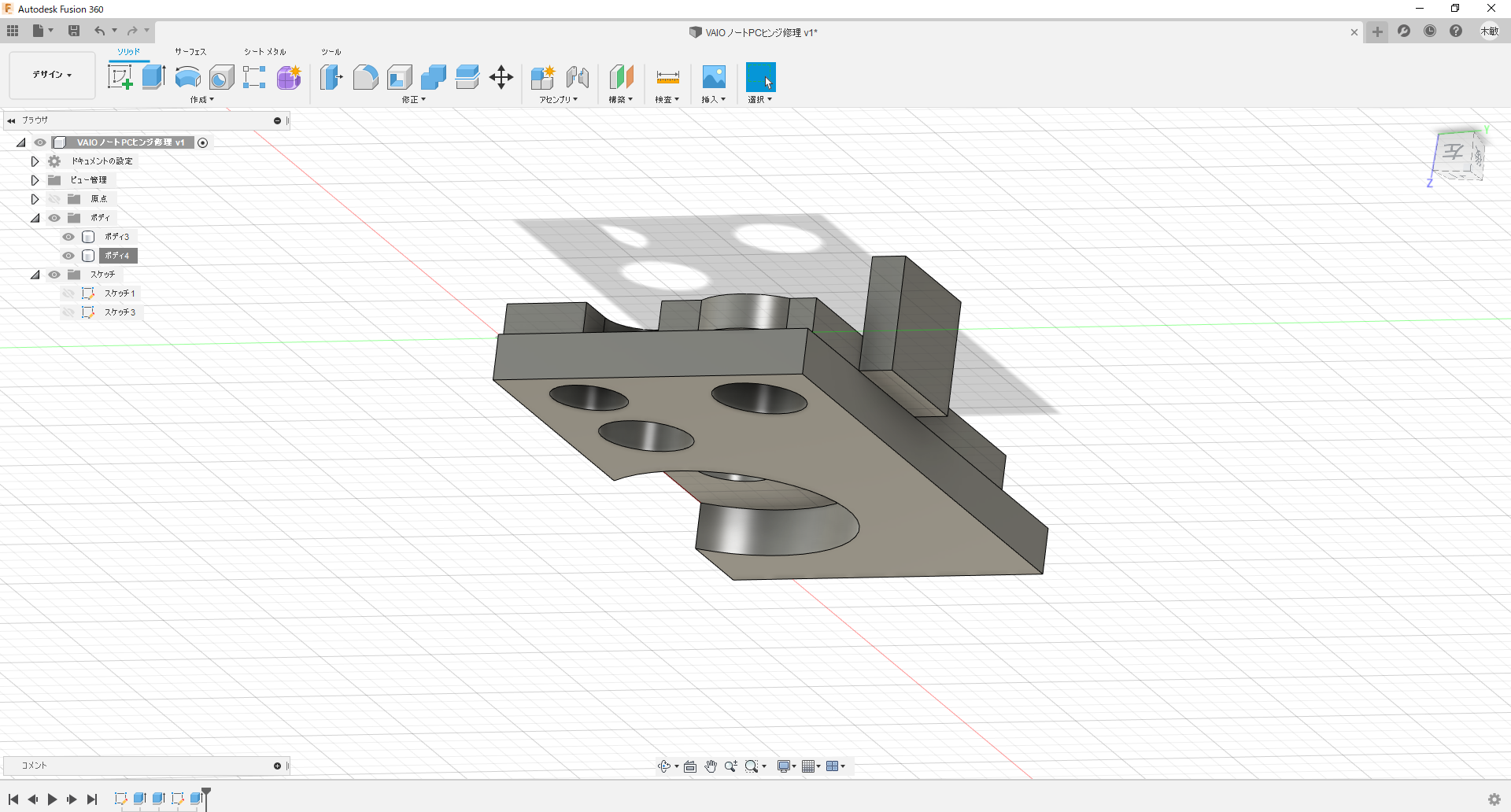Toggle visibility of ボディ folder
This screenshot has width=1511, height=812.
pos(54,218)
